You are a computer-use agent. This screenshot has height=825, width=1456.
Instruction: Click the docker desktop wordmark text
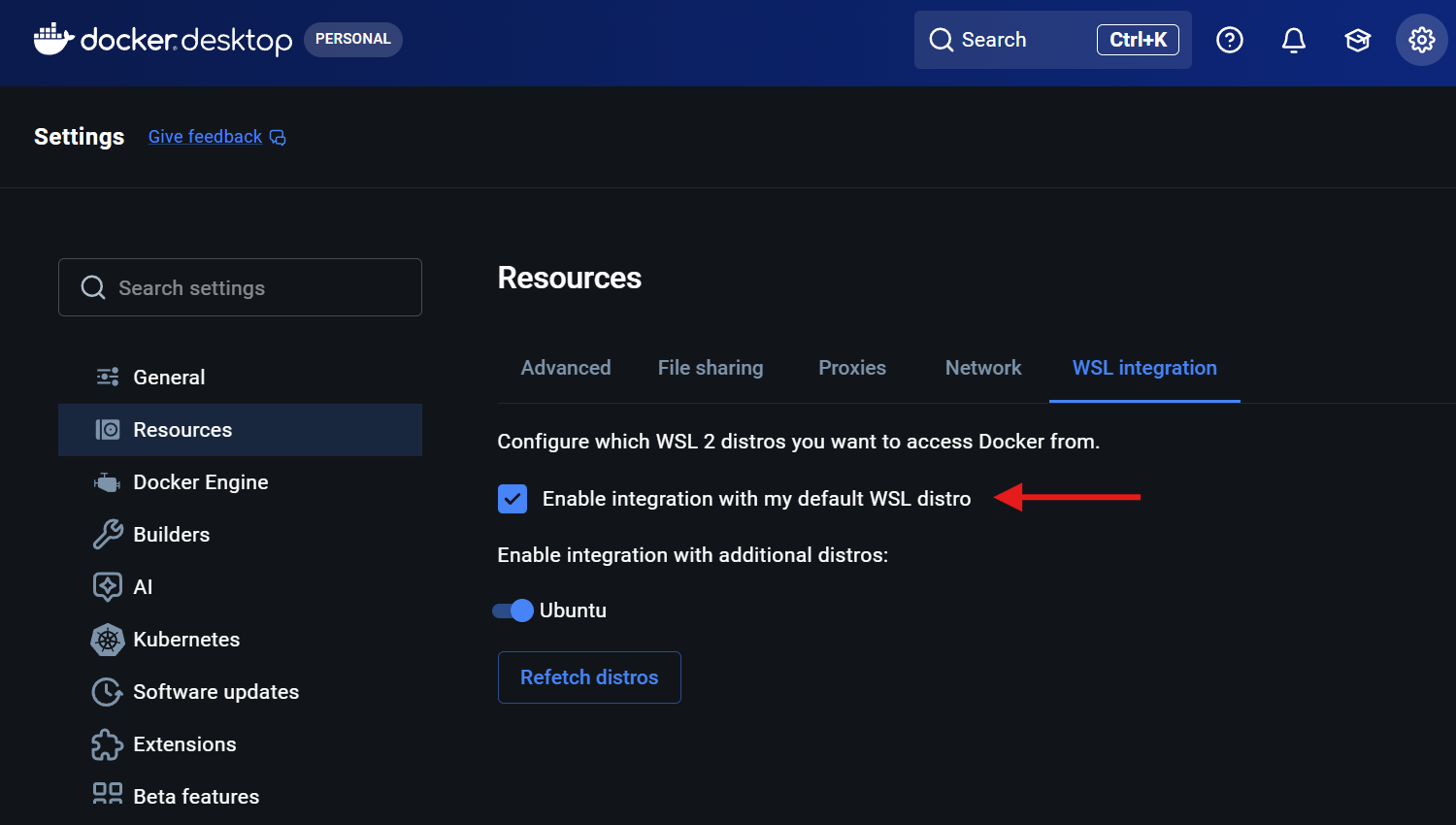tap(186, 40)
